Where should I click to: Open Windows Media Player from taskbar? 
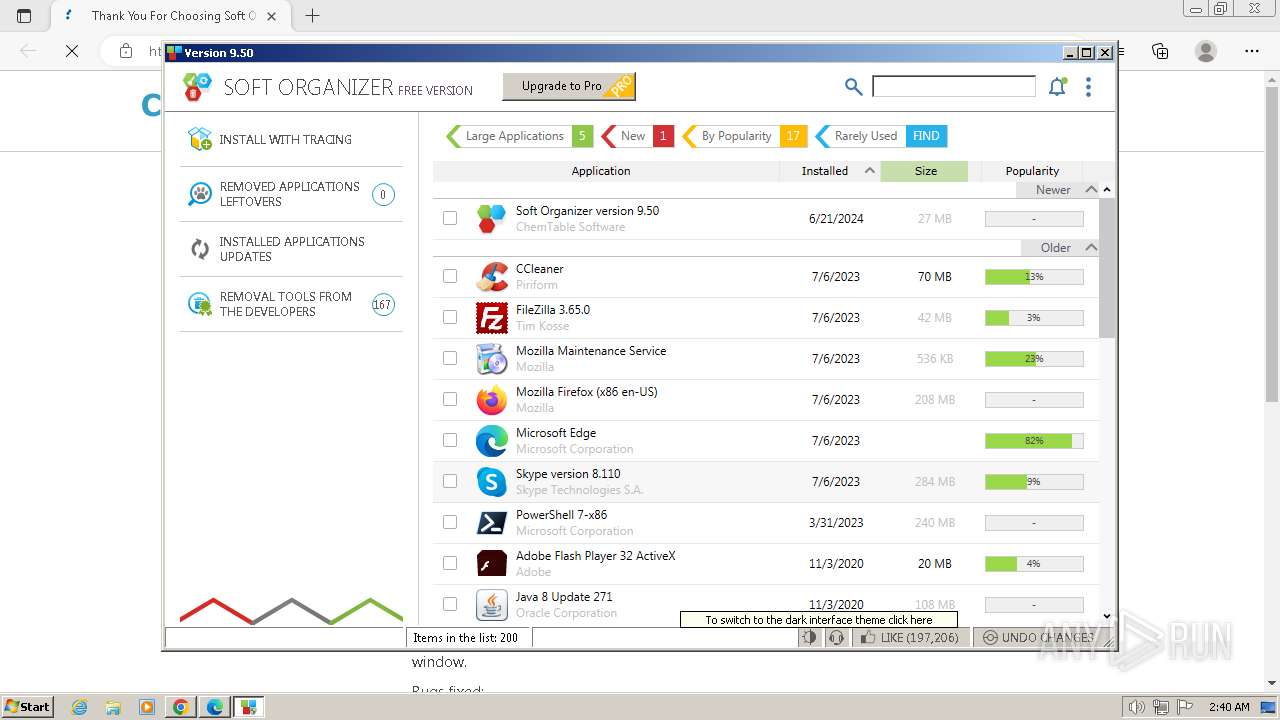tap(147, 707)
